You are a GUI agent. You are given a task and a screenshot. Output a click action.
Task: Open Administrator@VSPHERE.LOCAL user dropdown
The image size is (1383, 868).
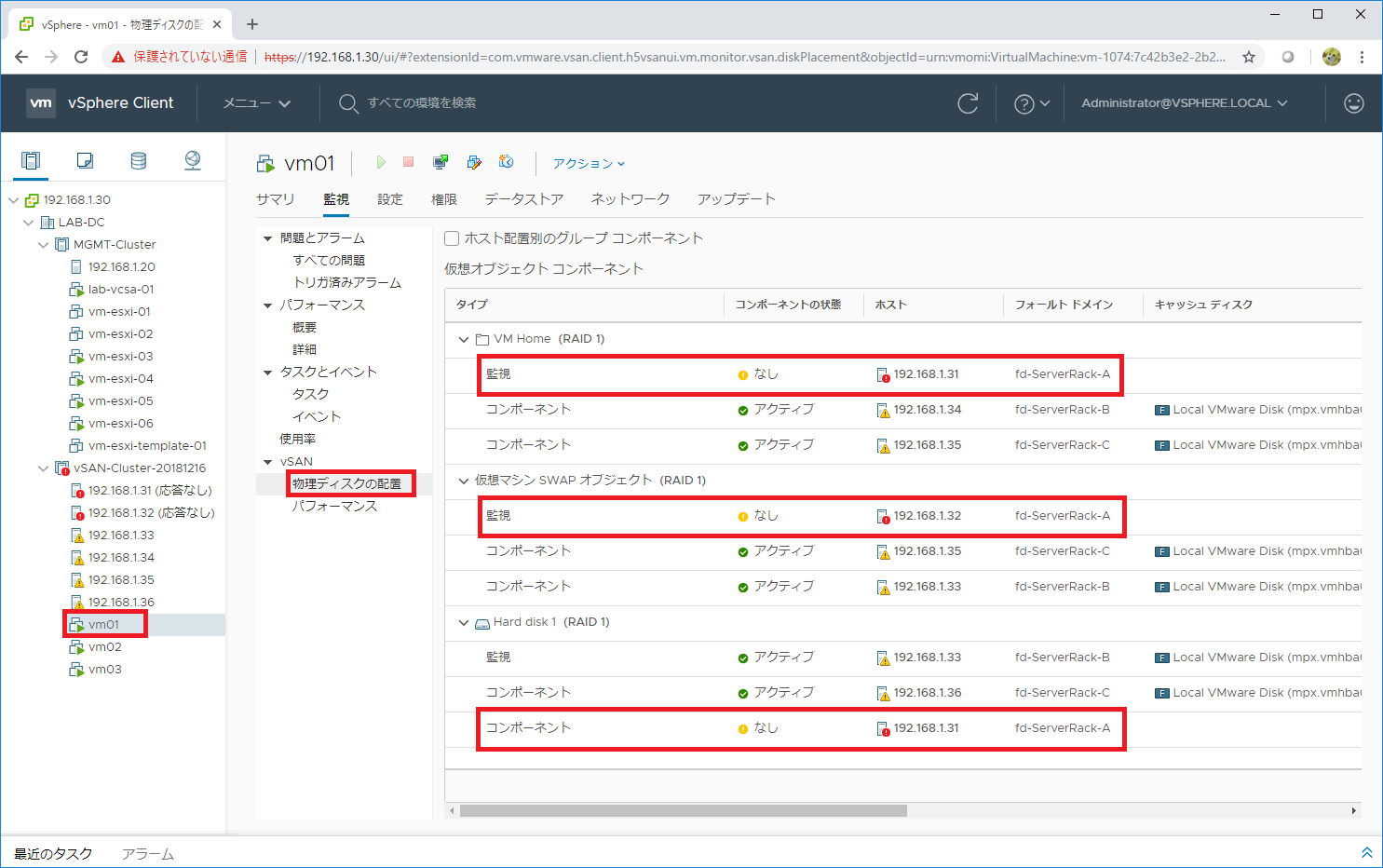pos(1185,103)
